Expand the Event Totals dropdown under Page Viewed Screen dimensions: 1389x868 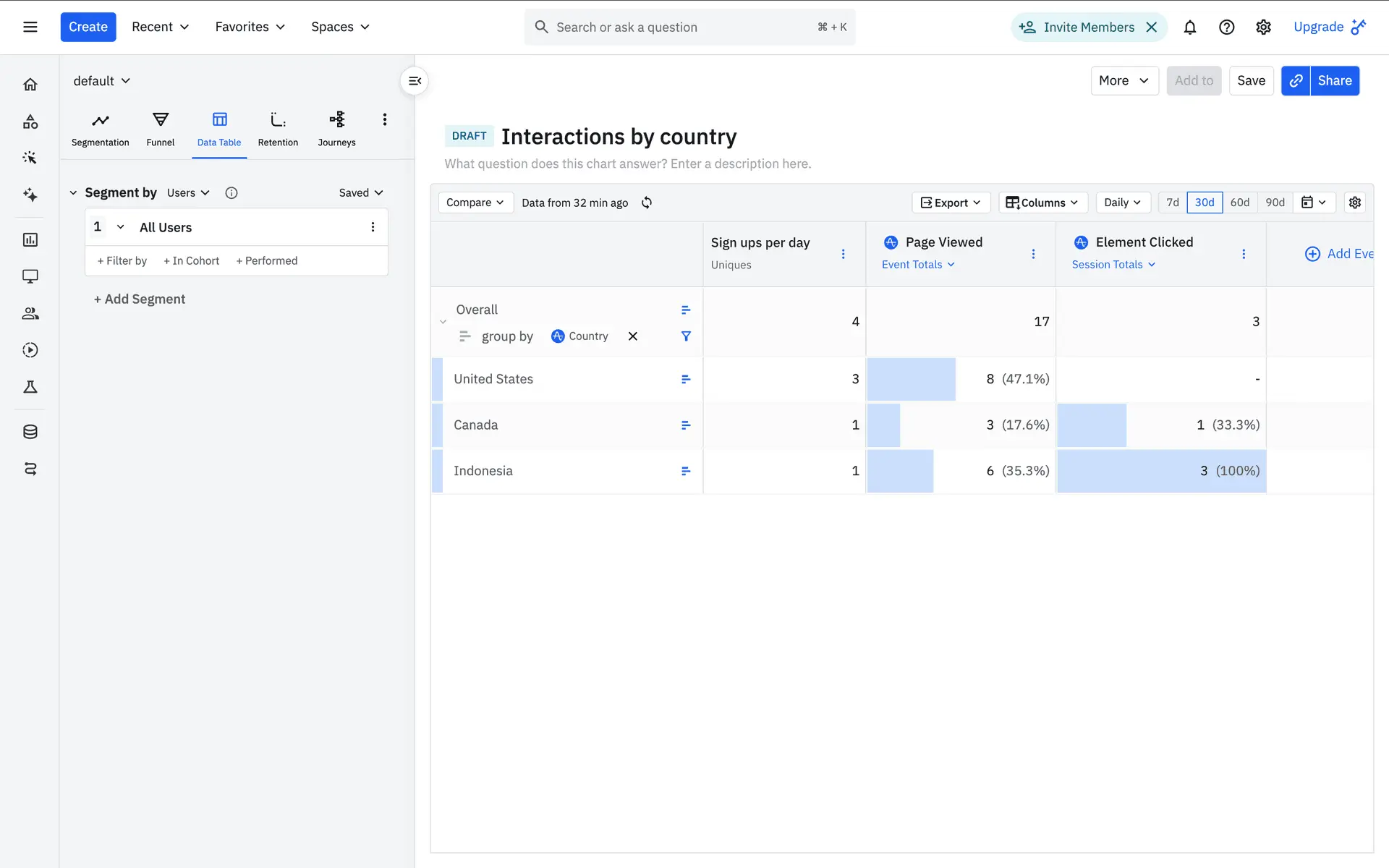[918, 265]
